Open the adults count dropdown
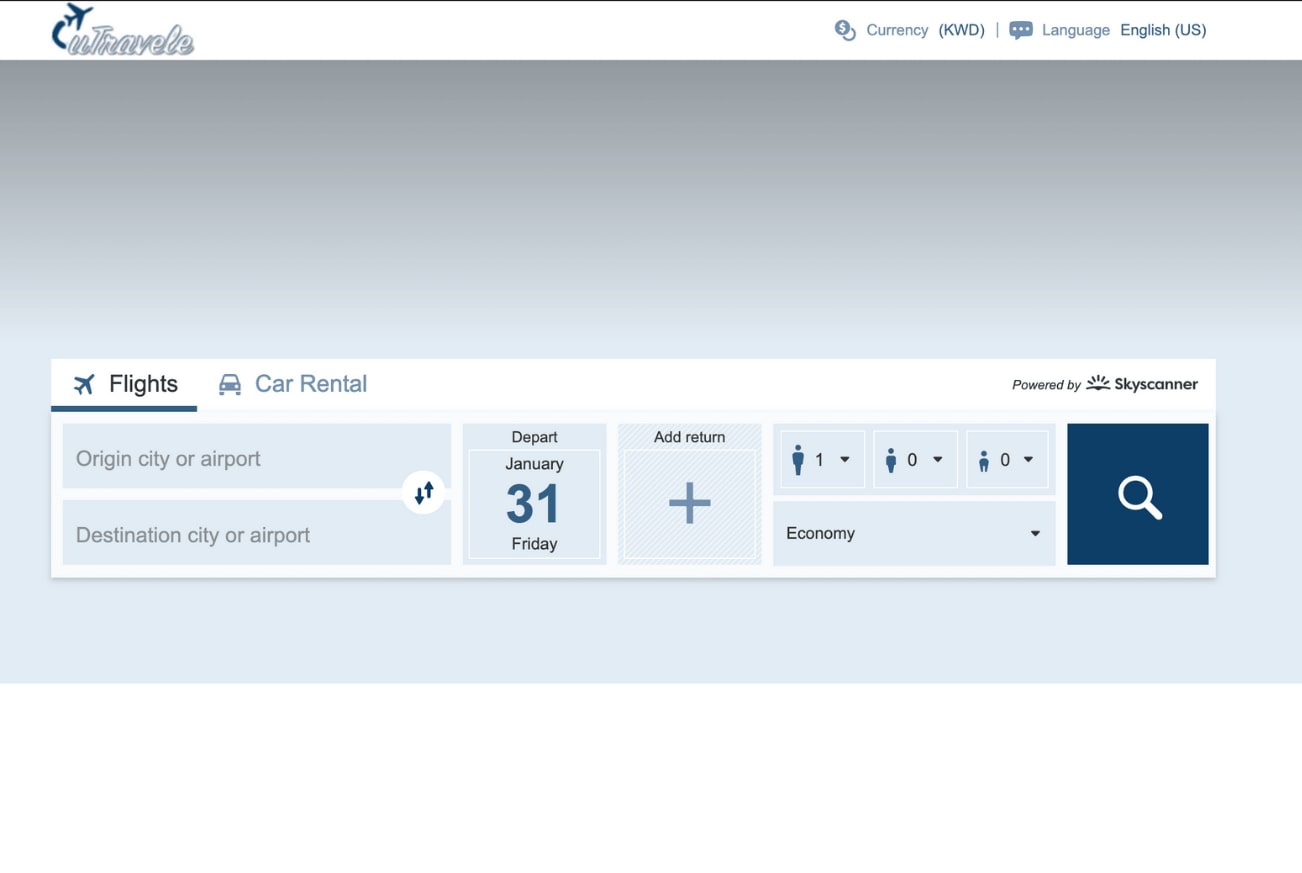This screenshot has width=1302, height=873. point(822,459)
